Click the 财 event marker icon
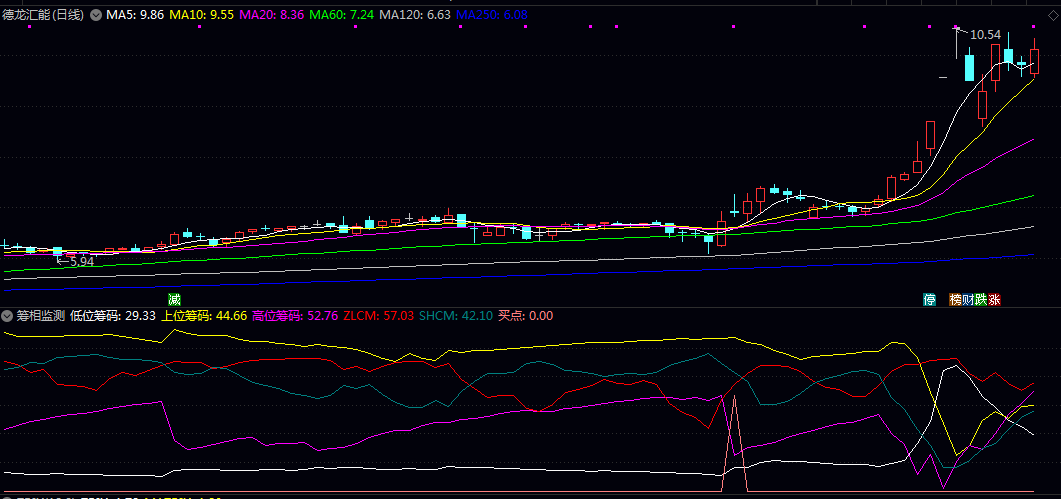 tap(968, 299)
